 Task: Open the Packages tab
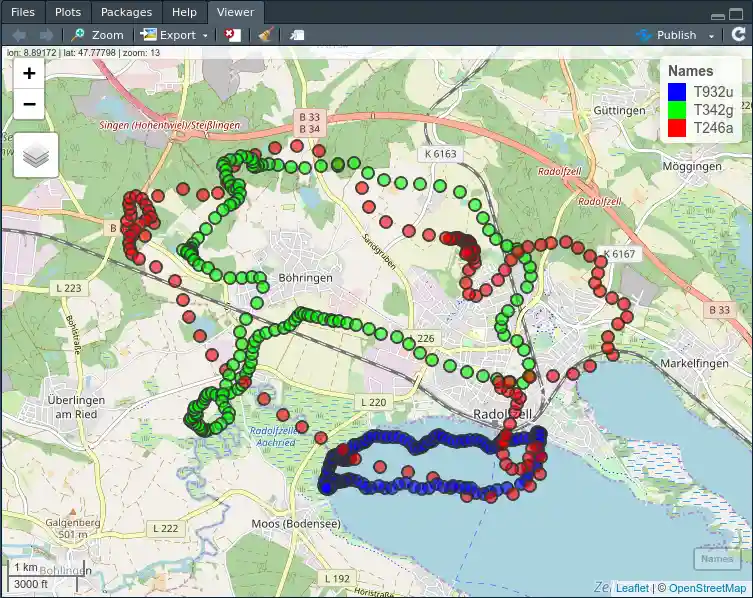[x=126, y=12]
